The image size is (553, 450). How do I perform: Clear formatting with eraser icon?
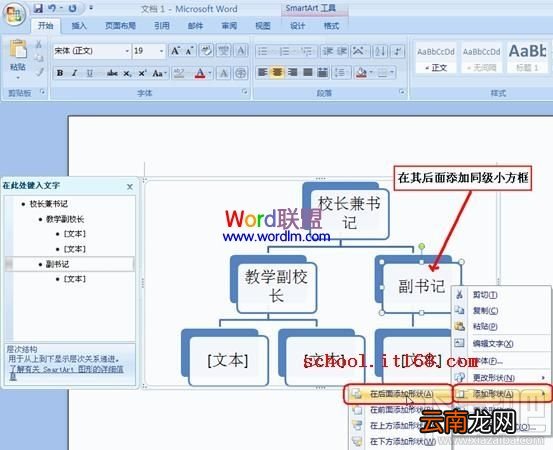tap(206, 51)
